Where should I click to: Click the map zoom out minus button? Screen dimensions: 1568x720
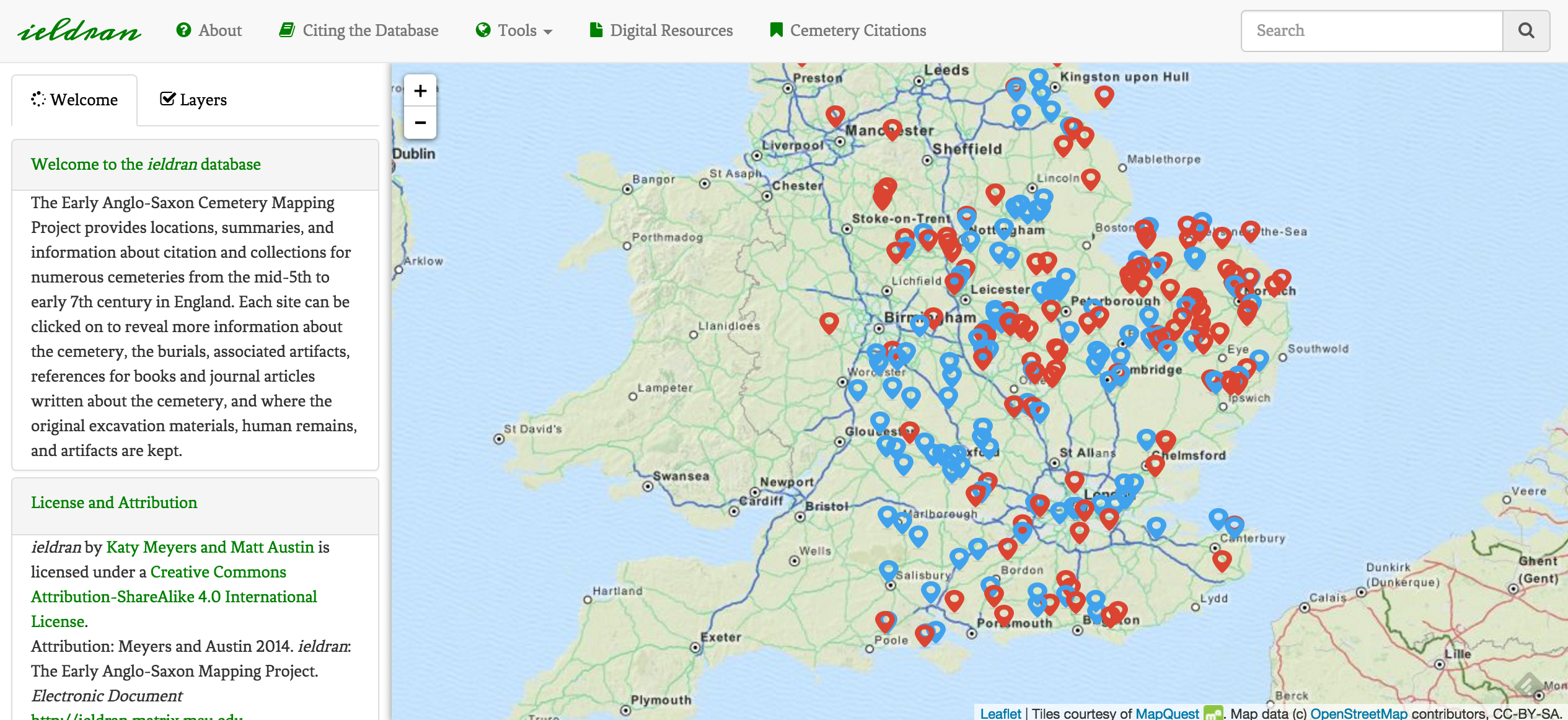click(420, 123)
